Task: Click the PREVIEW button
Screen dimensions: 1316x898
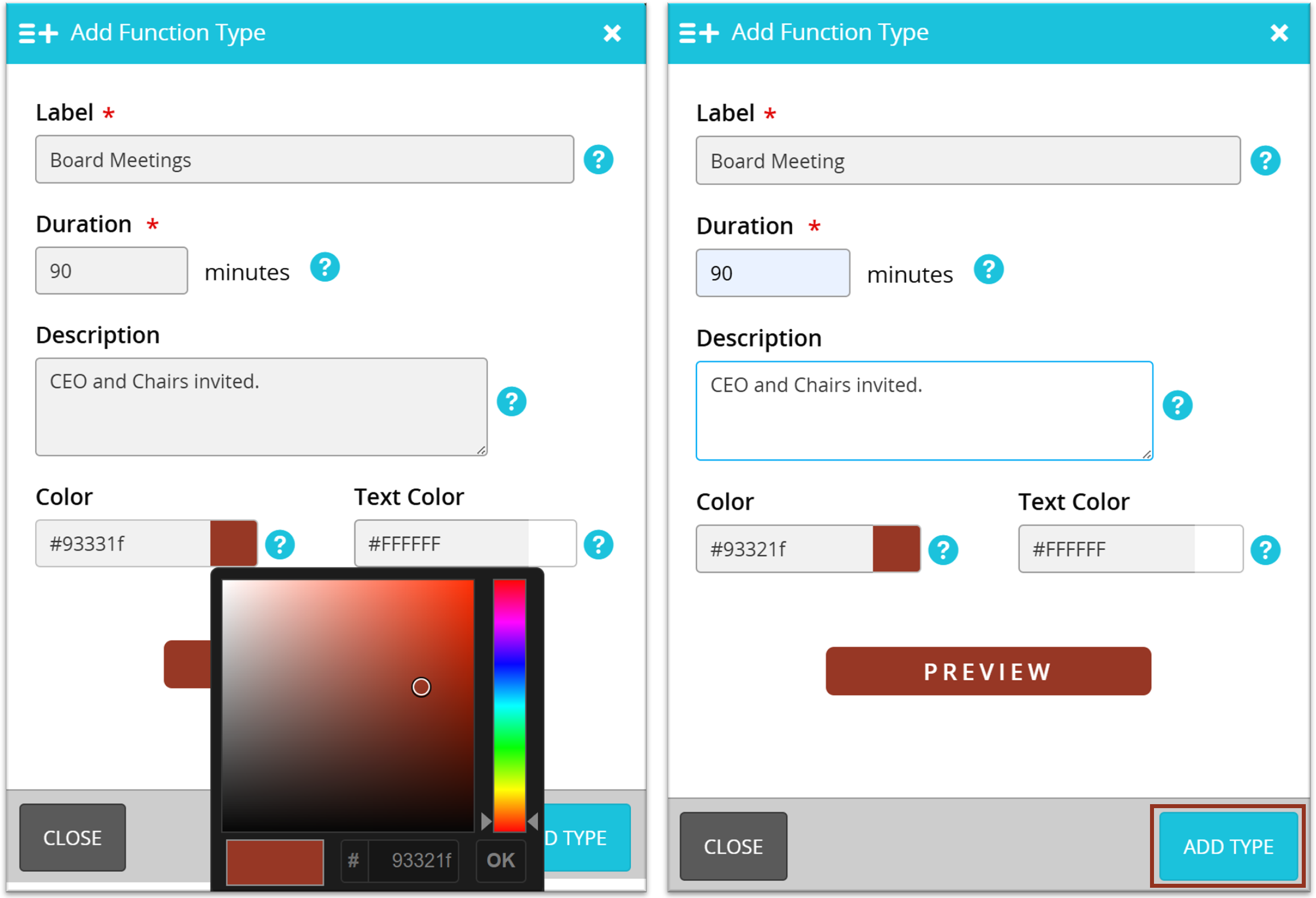Action: coord(987,671)
